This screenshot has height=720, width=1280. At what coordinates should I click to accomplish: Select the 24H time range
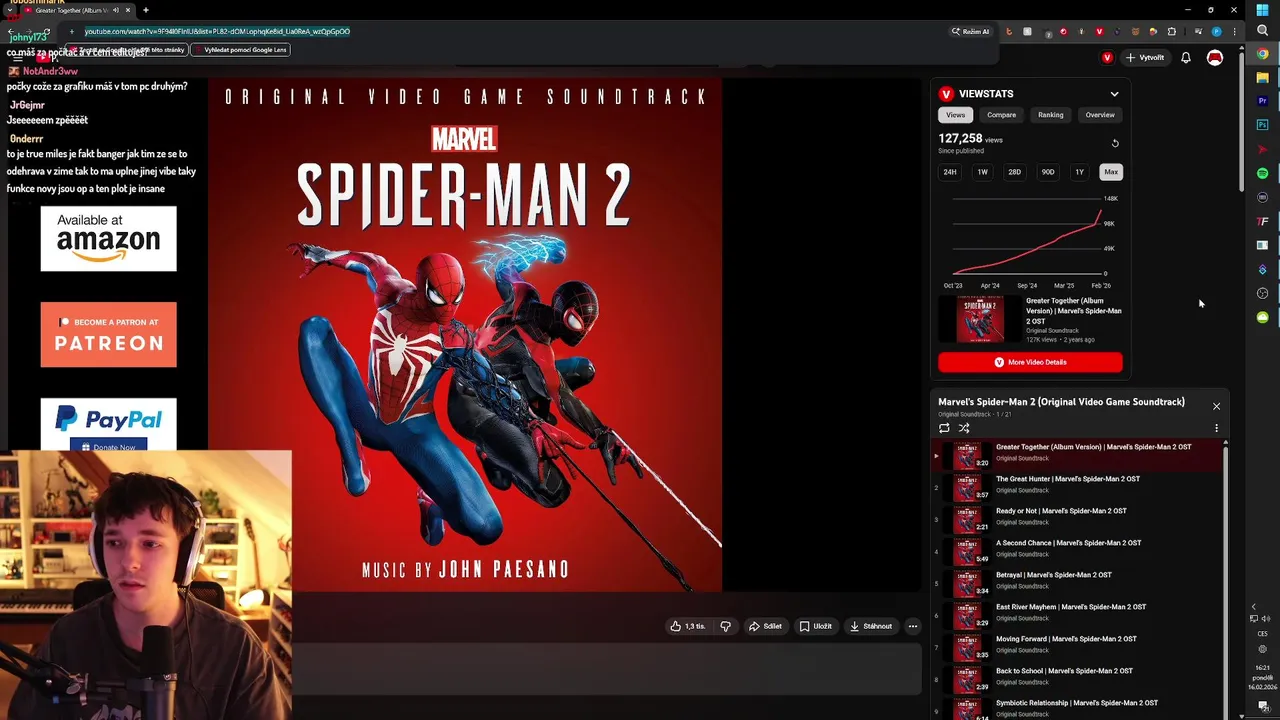tap(950, 172)
